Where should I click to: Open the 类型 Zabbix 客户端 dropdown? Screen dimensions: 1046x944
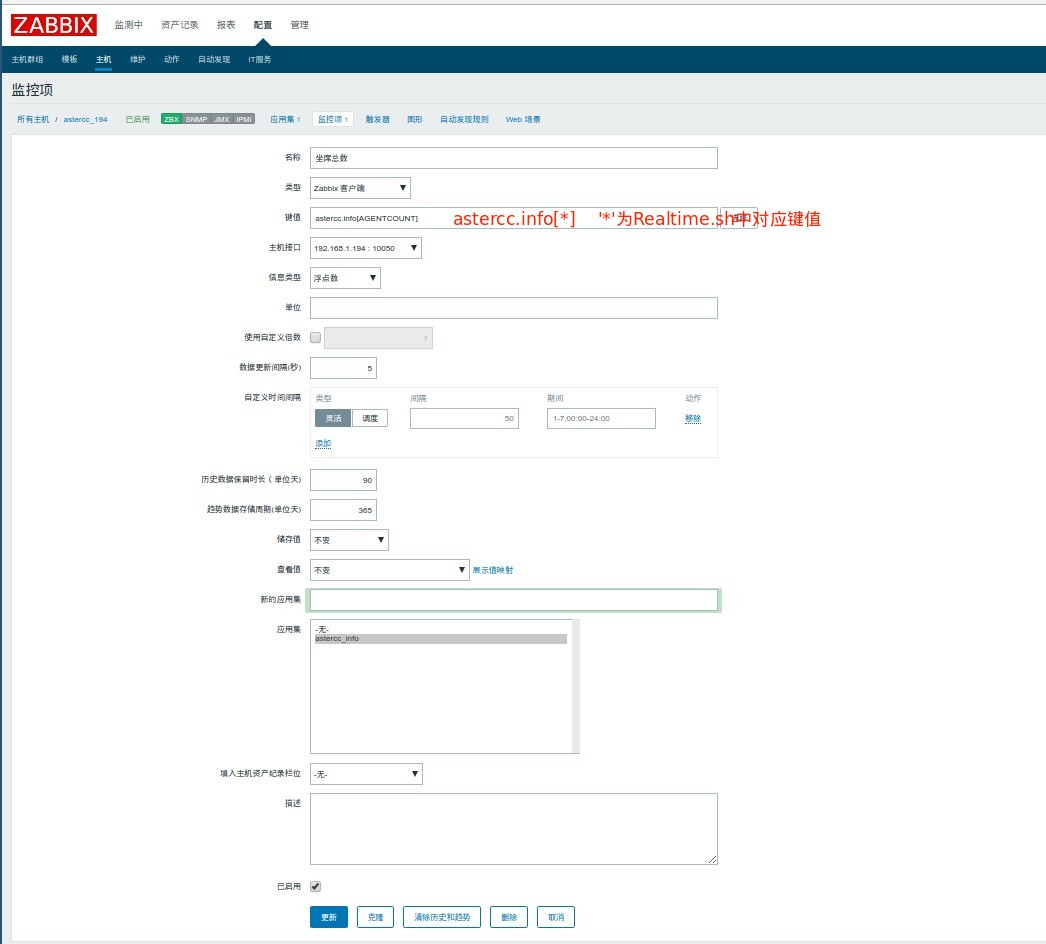[x=360, y=188]
